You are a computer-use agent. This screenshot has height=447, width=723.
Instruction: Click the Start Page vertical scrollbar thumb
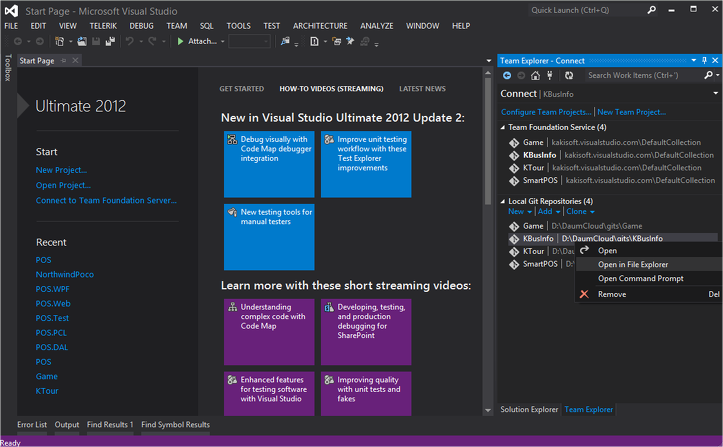(x=488, y=141)
